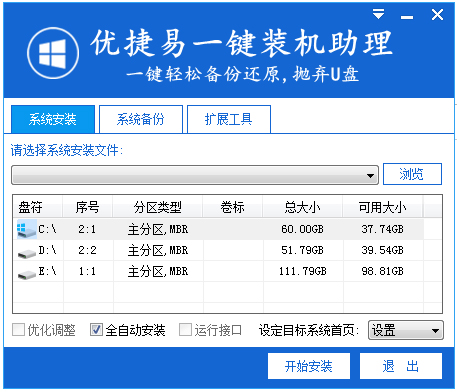Open the 扩展工具 tab
This screenshot has height=392, width=457.
pos(229,119)
